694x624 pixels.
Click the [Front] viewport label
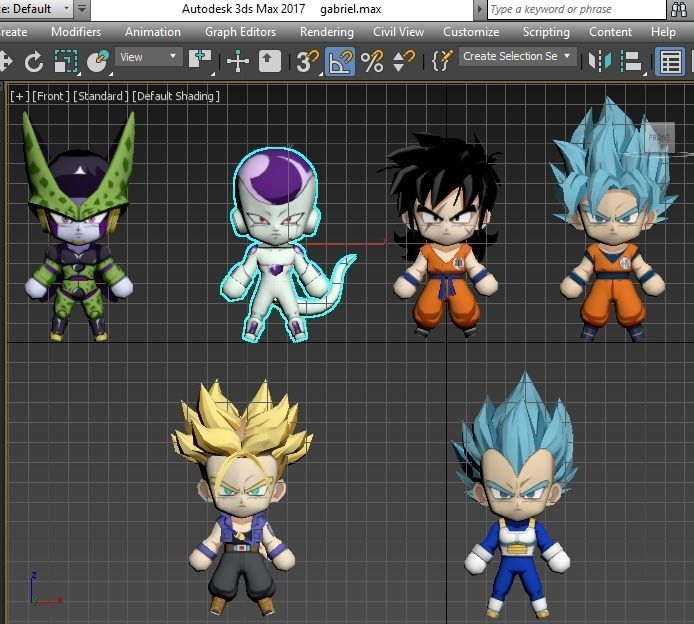click(x=50, y=96)
